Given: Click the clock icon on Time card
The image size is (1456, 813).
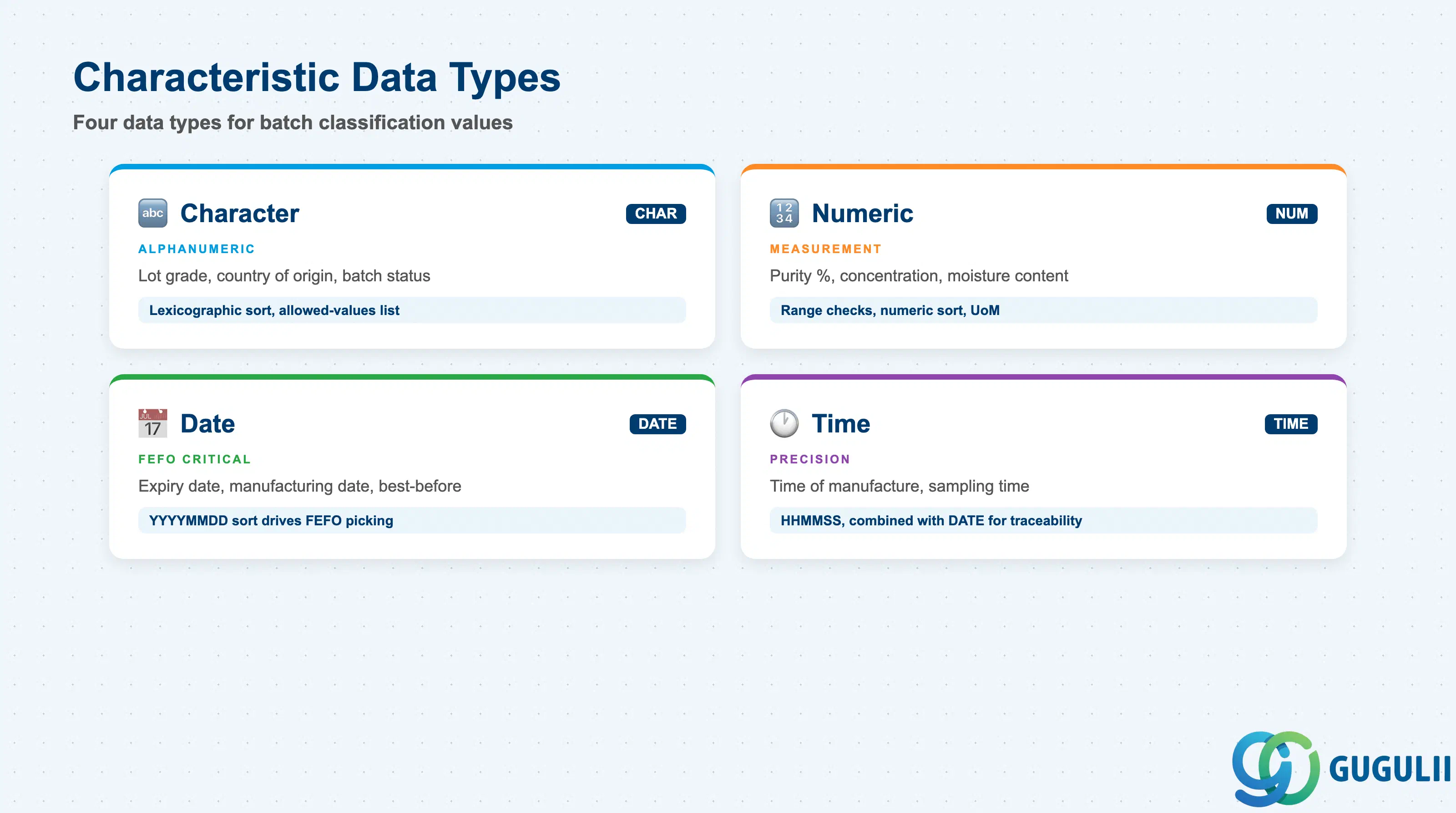Looking at the screenshot, I should pos(784,423).
